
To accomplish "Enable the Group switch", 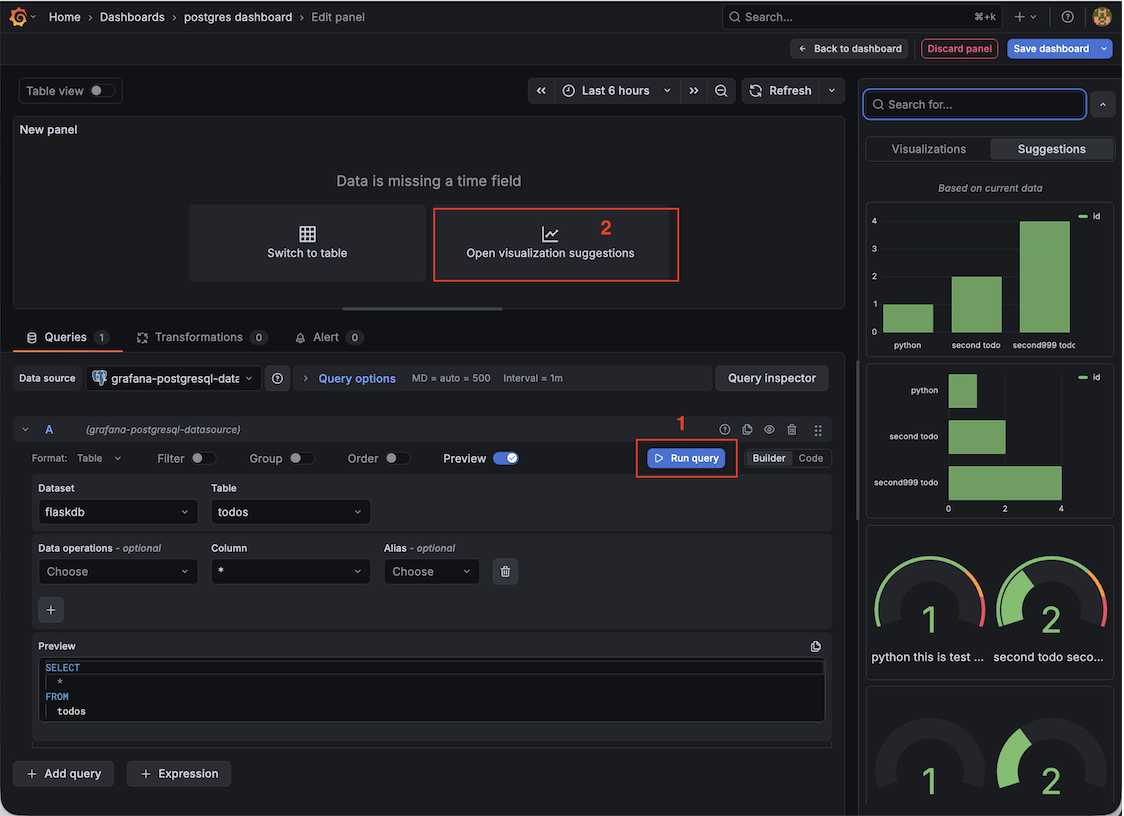I will point(302,458).
